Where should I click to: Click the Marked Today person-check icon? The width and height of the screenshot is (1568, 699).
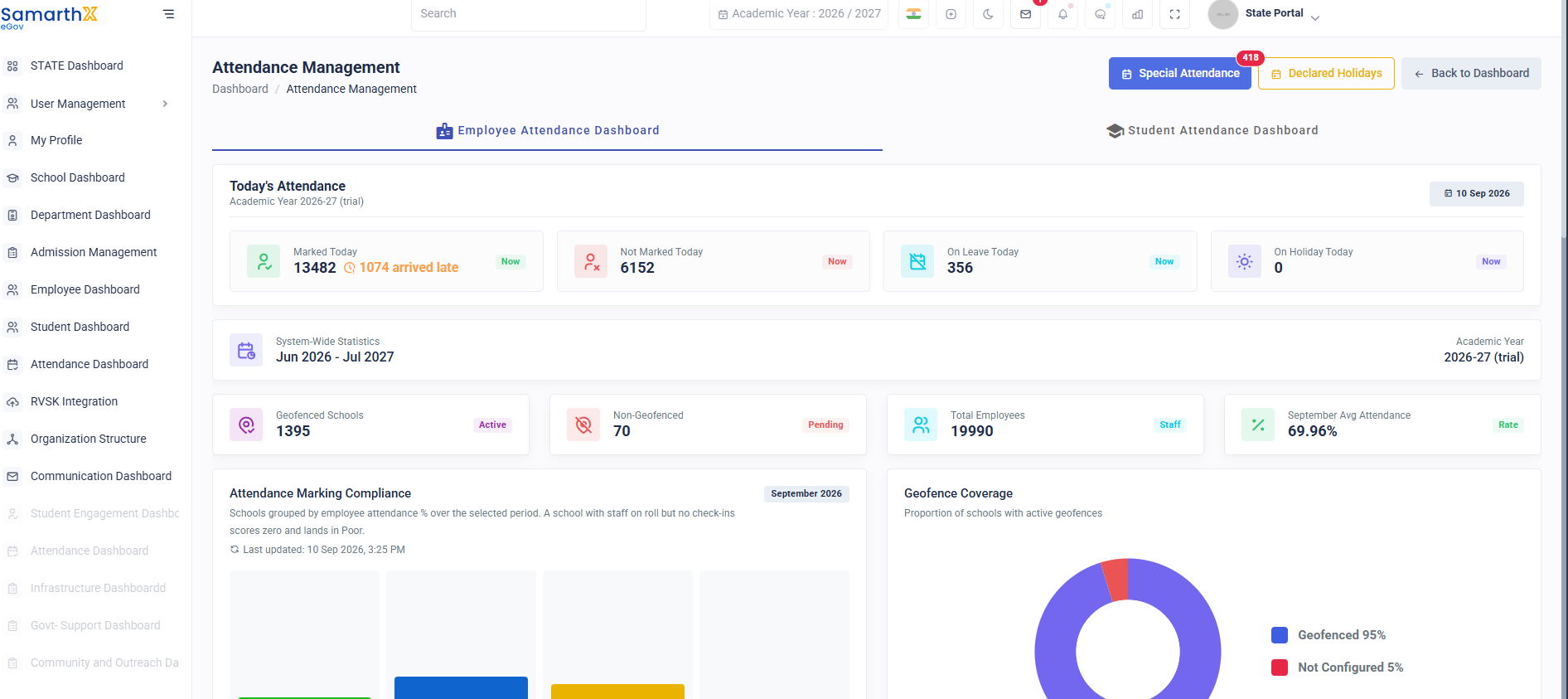(264, 261)
